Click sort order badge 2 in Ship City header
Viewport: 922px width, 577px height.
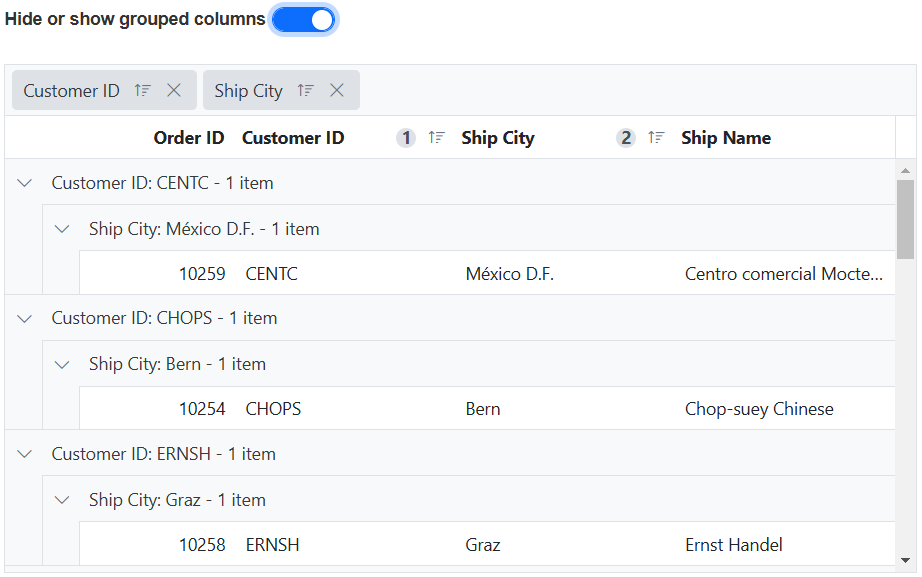click(x=626, y=138)
